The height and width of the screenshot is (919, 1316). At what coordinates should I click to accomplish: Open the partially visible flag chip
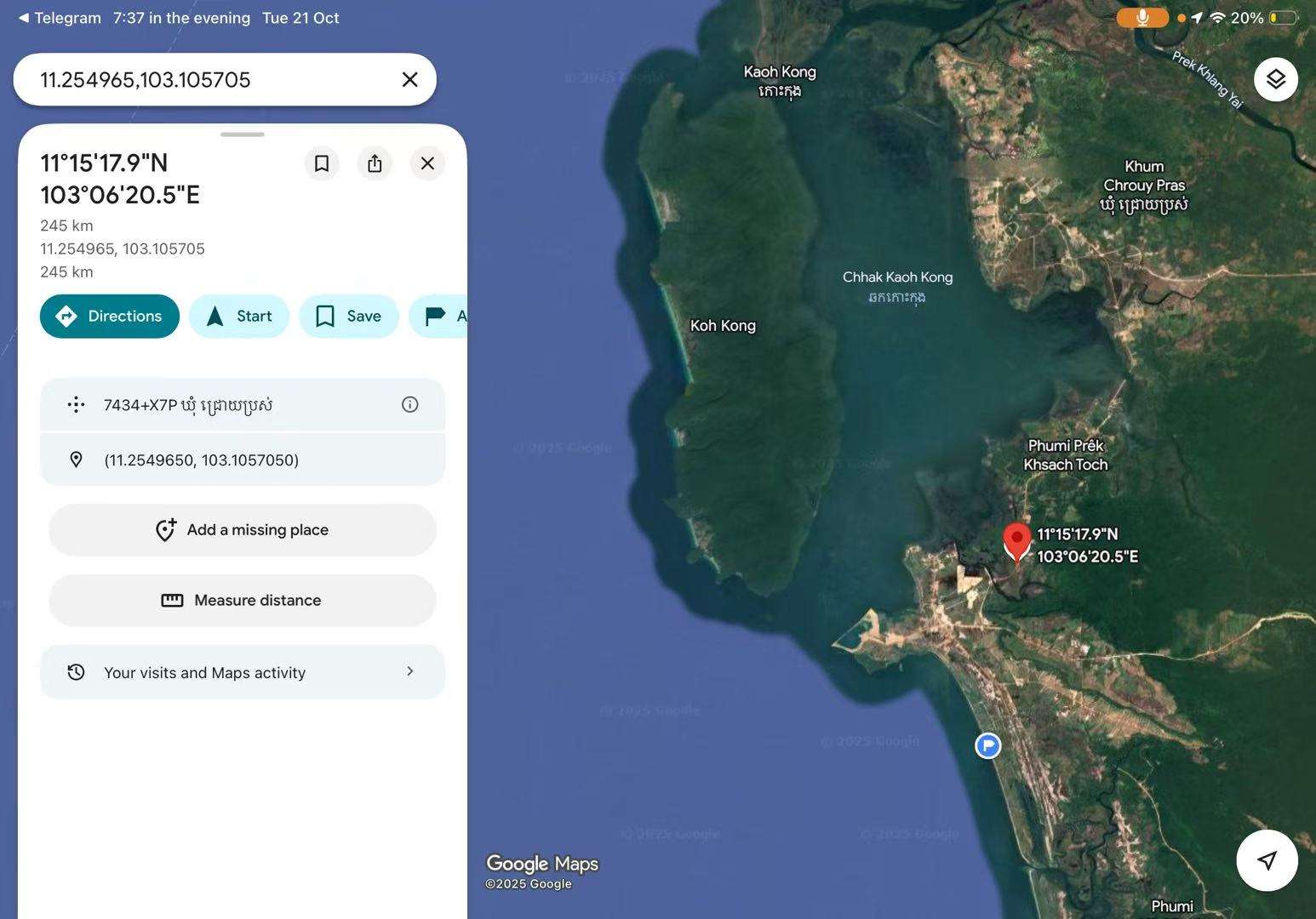(440, 317)
